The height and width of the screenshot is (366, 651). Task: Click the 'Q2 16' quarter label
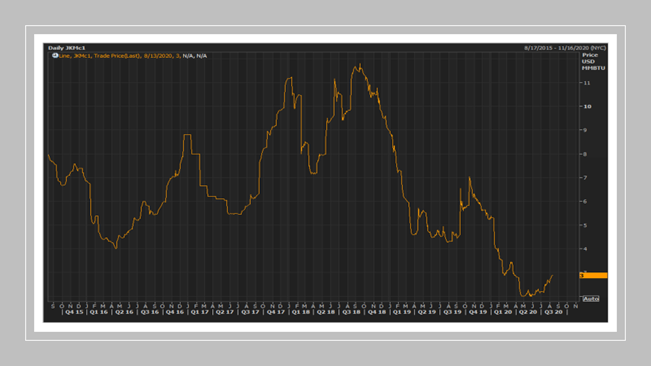point(124,312)
